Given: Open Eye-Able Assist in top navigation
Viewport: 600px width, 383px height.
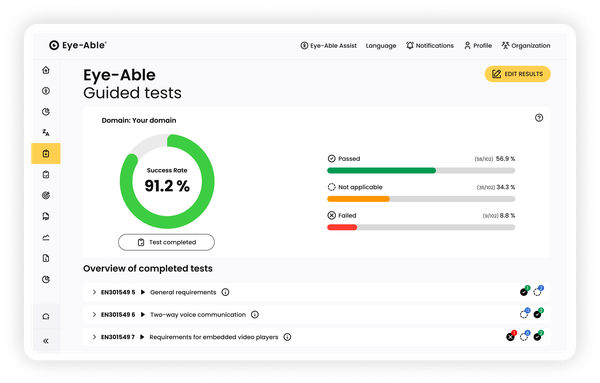Looking at the screenshot, I should pyautogui.click(x=328, y=46).
